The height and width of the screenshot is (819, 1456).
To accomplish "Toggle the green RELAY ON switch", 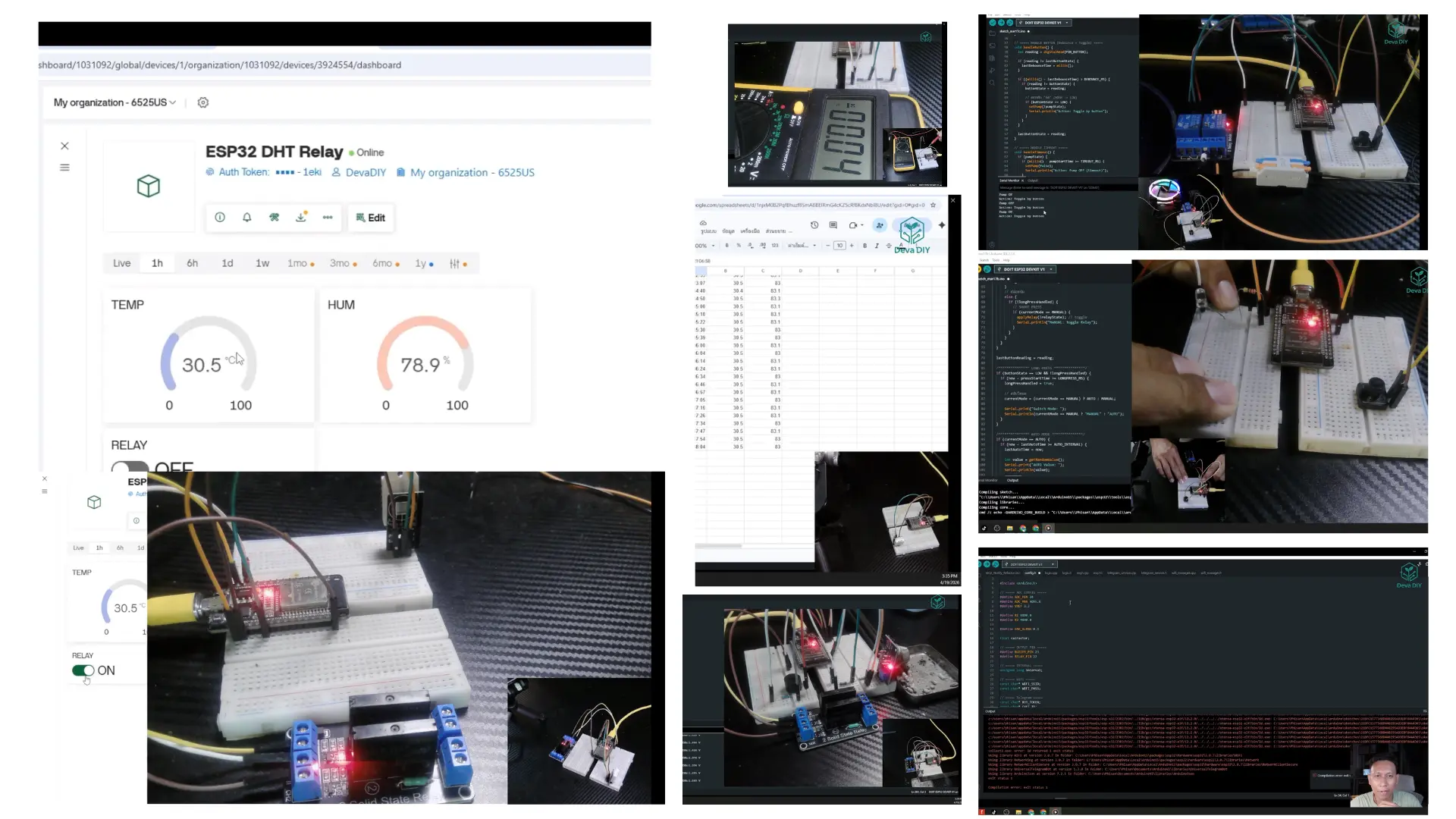I will [x=83, y=670].
